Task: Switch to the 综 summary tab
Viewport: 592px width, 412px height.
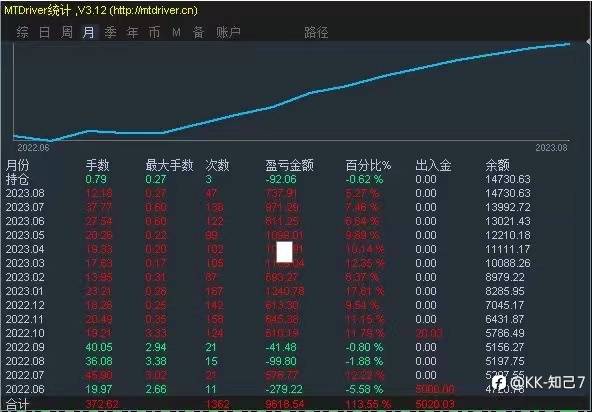Action: coord(22,32)
